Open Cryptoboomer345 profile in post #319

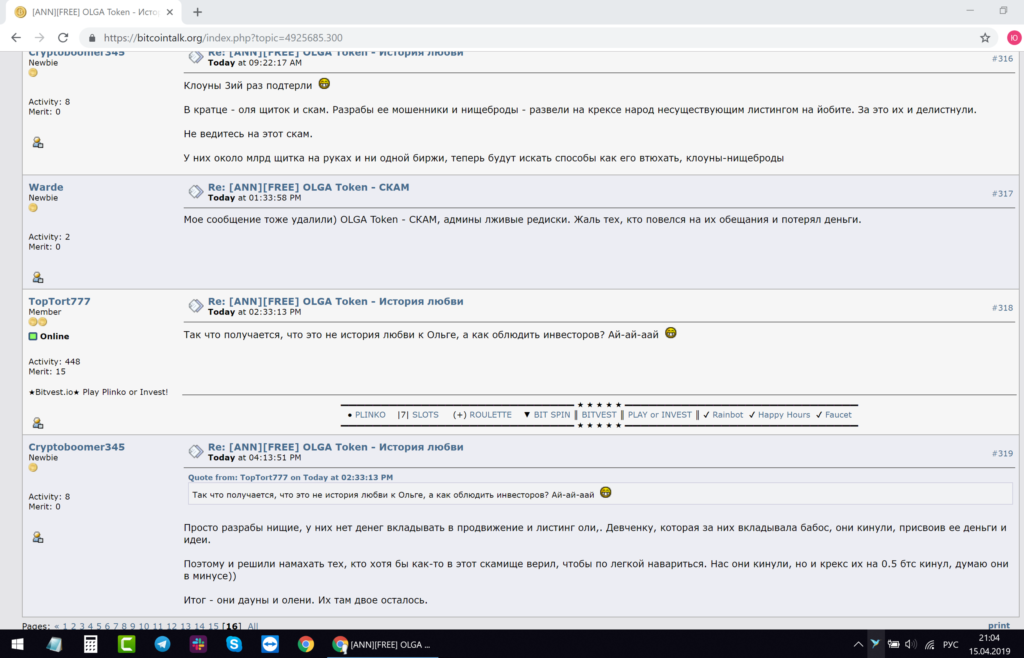pyautogui.click(x=76, y=447)
